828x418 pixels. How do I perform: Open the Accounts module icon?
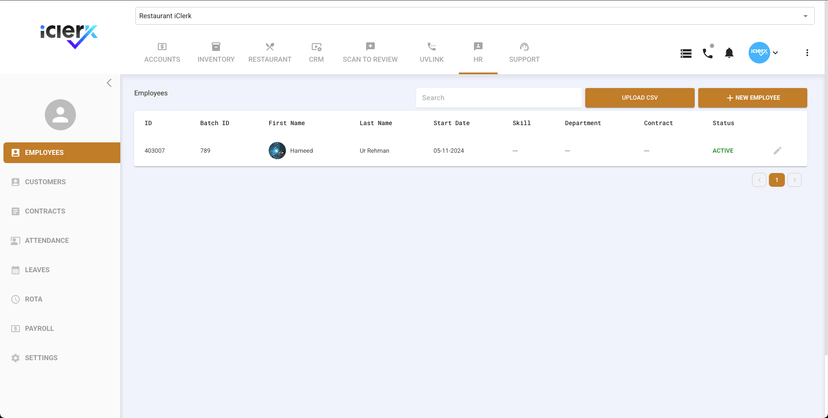[x=162, y=47]
